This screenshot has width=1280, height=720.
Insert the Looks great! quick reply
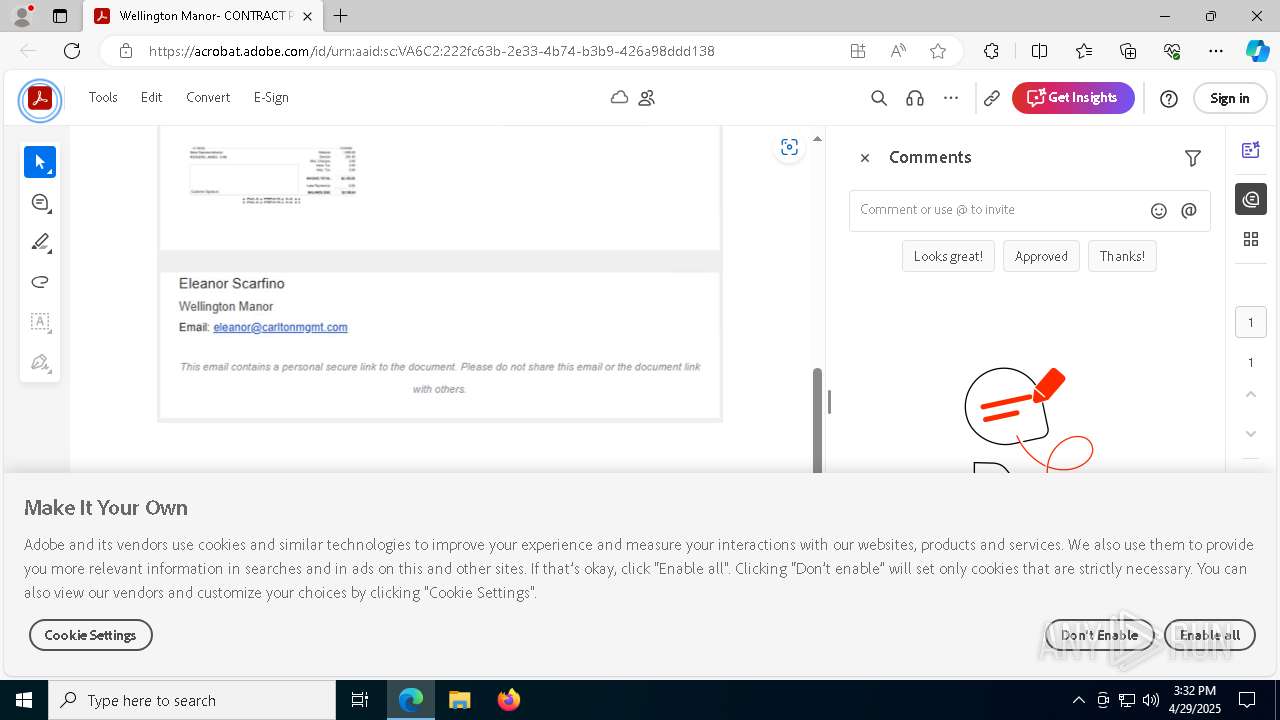(x=948, y=256)
